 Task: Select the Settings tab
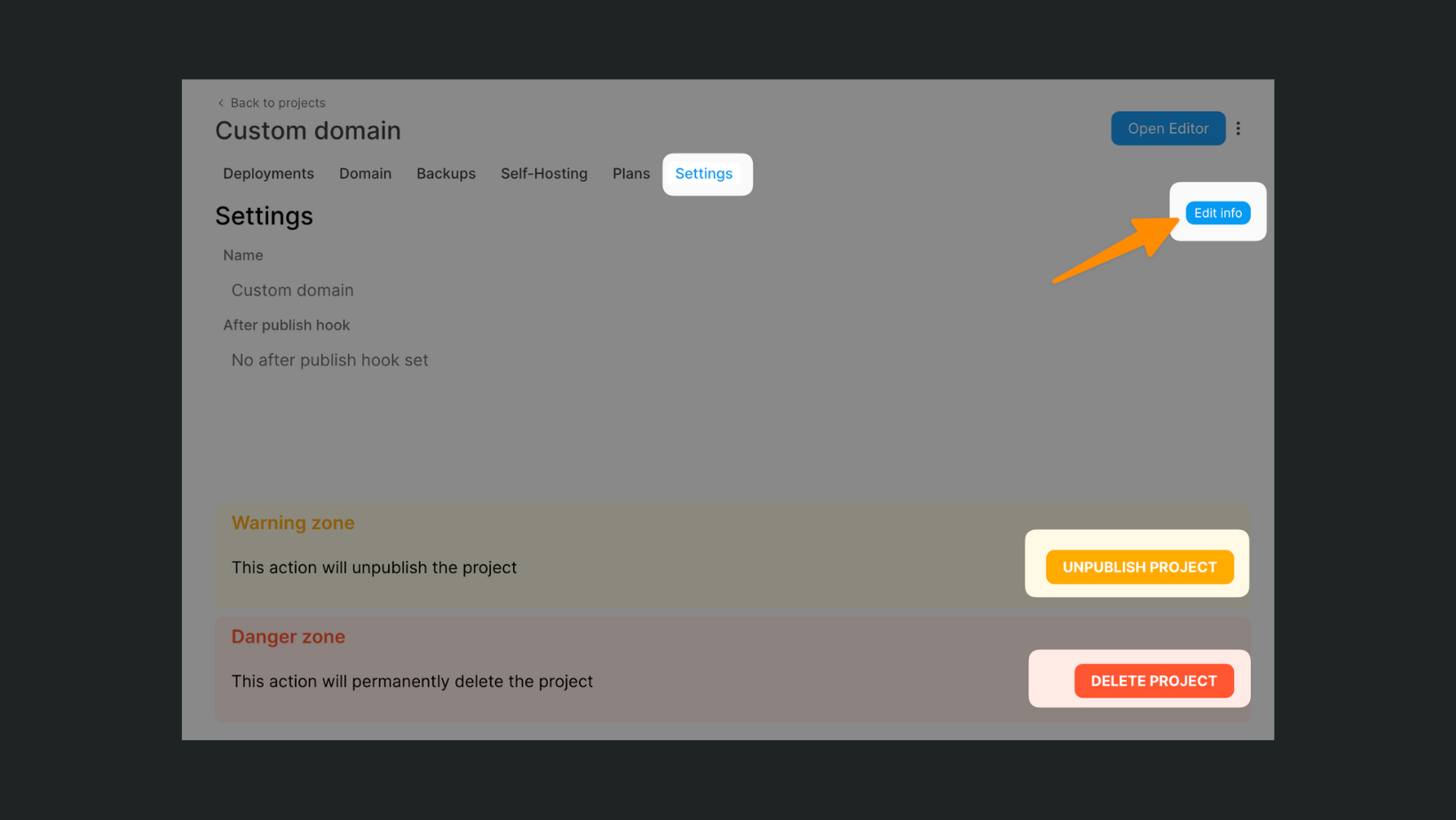703,174
